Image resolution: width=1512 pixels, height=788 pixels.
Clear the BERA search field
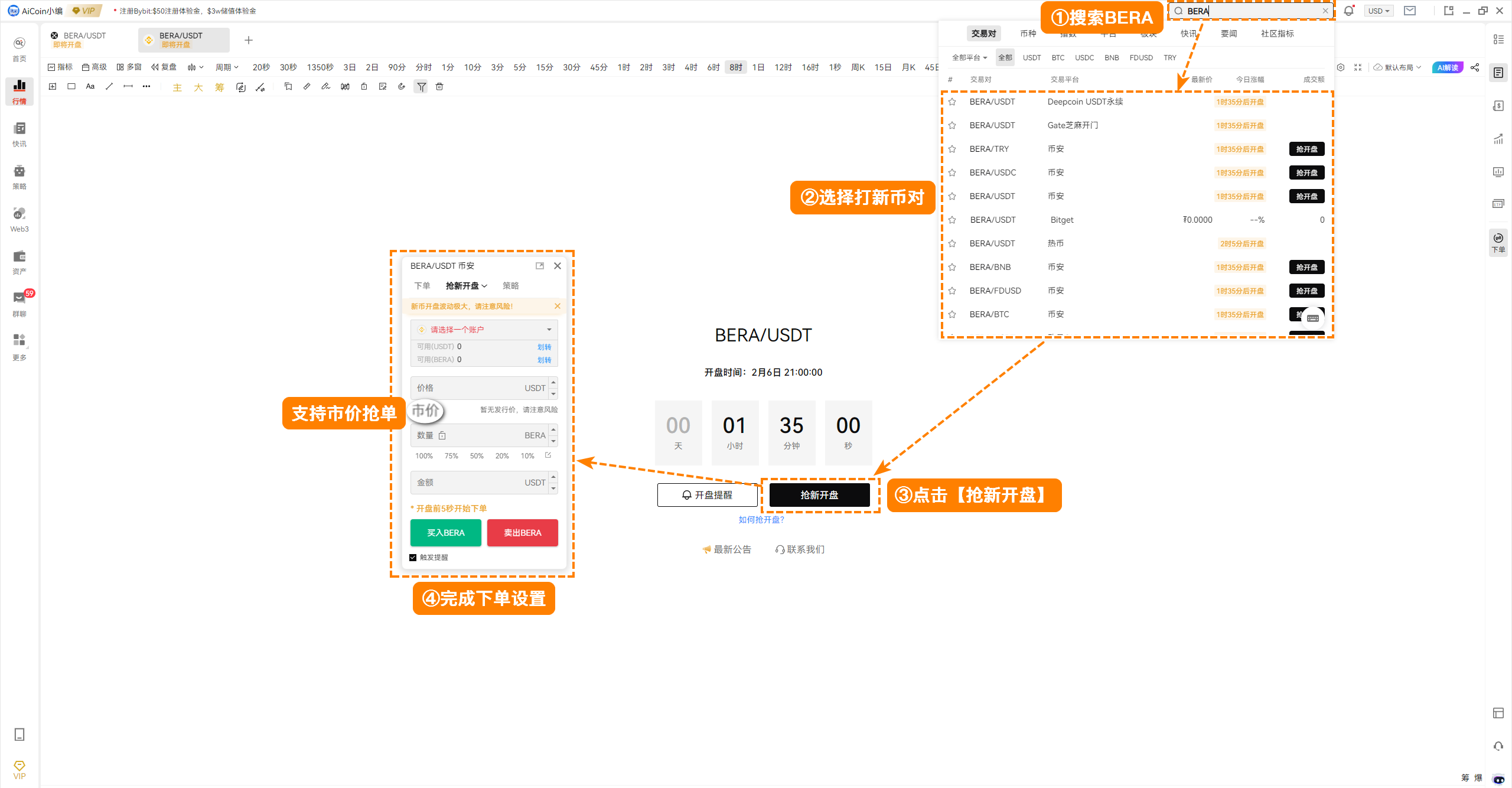pos(1325,11)
